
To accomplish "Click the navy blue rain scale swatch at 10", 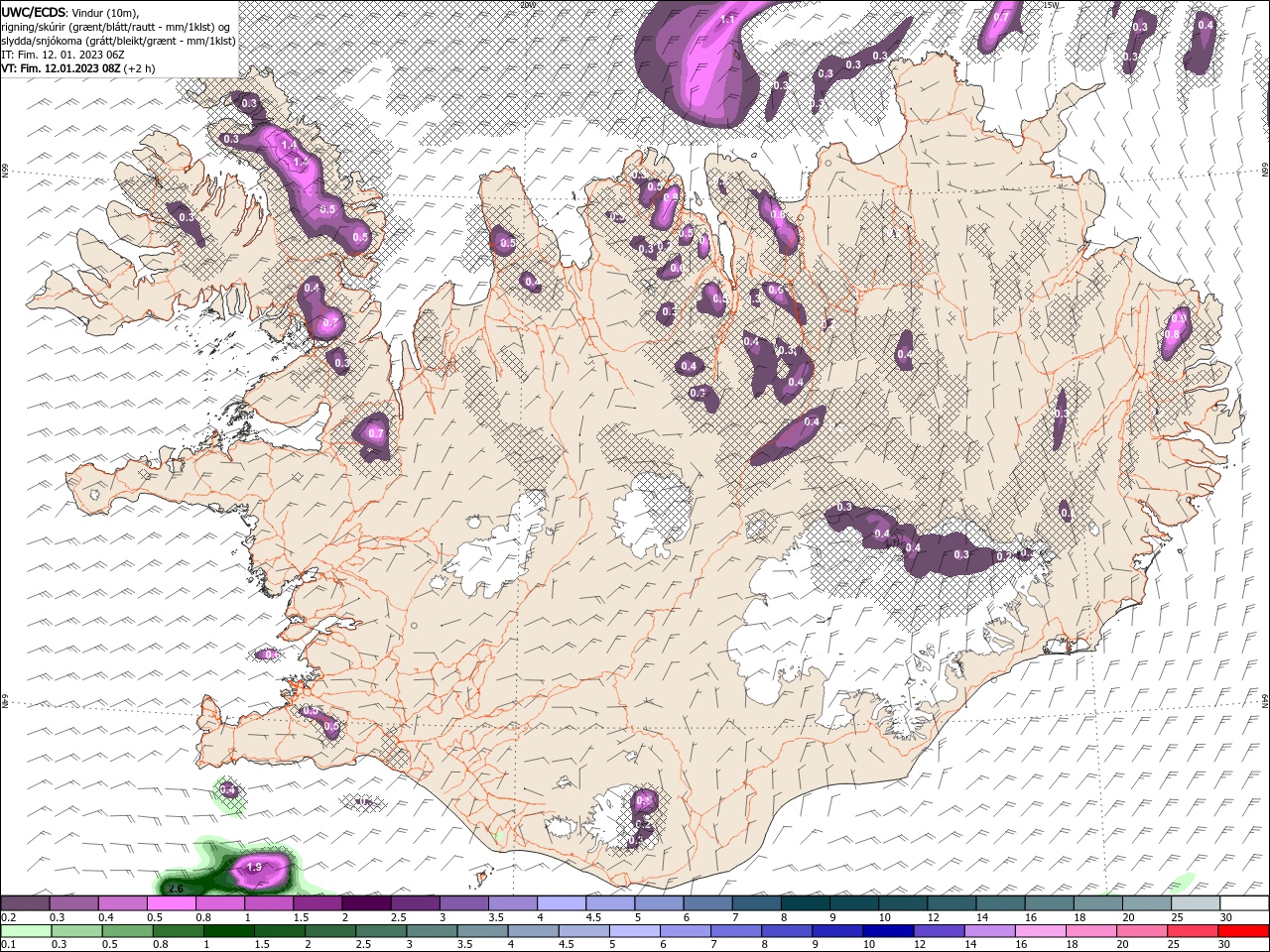I will (x=888, y=931).
